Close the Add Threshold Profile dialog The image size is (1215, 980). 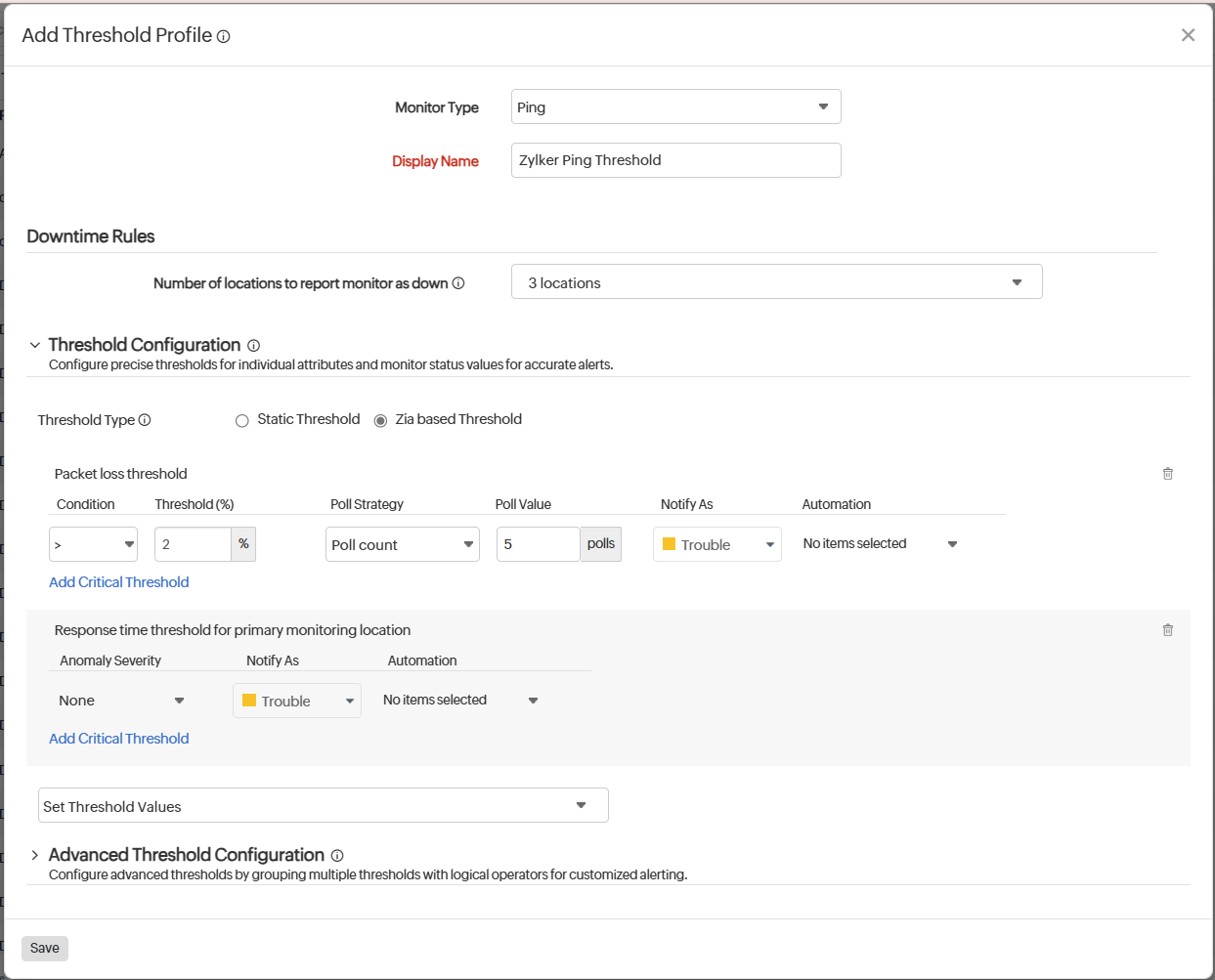[1189, 34]
